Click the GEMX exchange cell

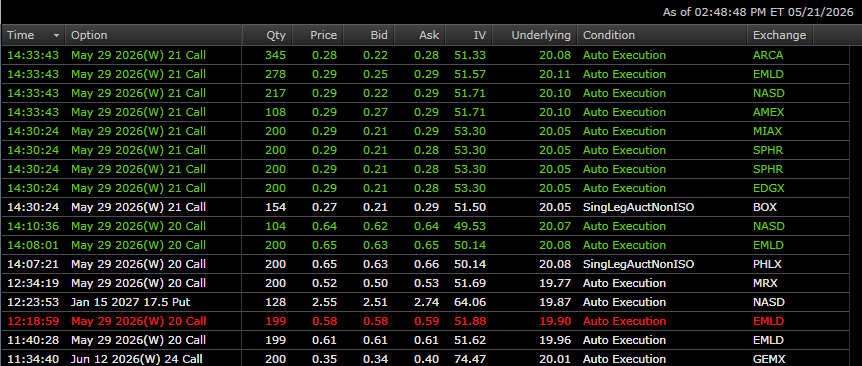tap(768, 359)
